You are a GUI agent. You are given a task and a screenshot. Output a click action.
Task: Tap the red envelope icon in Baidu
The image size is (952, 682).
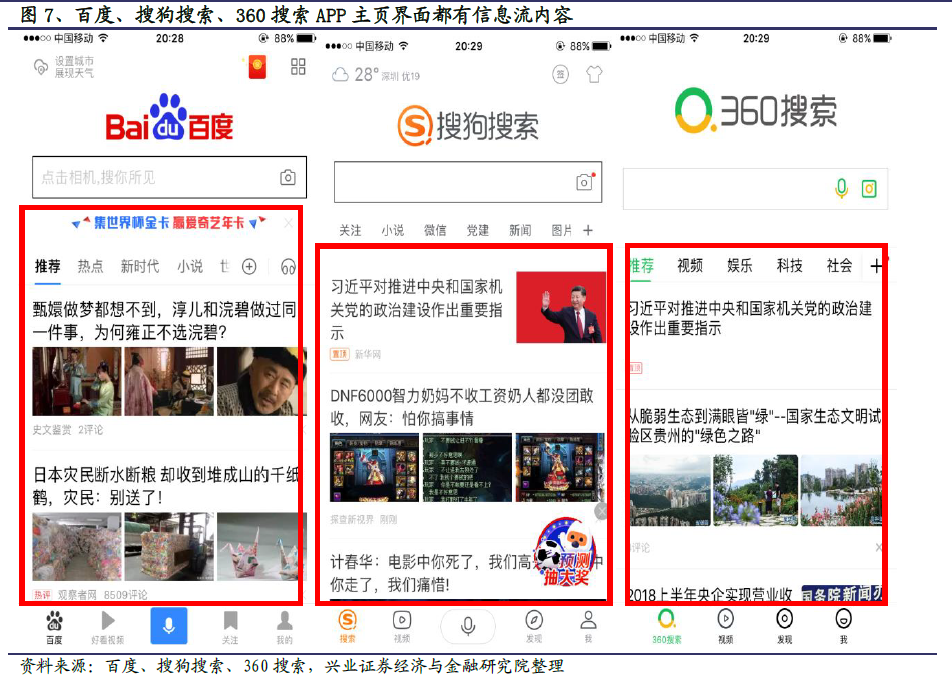pyautogui.click(x=257, y=67)
